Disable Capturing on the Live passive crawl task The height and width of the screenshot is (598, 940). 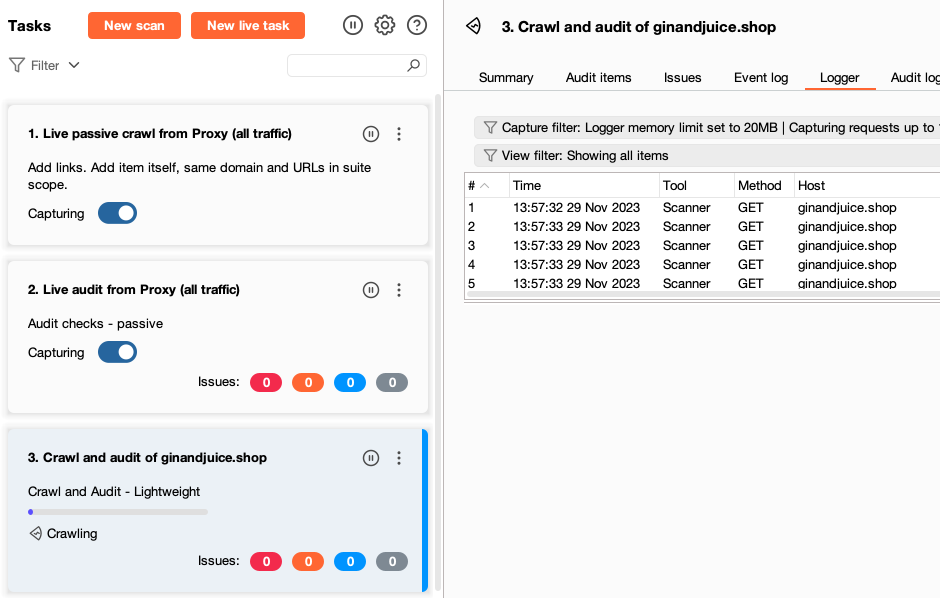[117, 212]
